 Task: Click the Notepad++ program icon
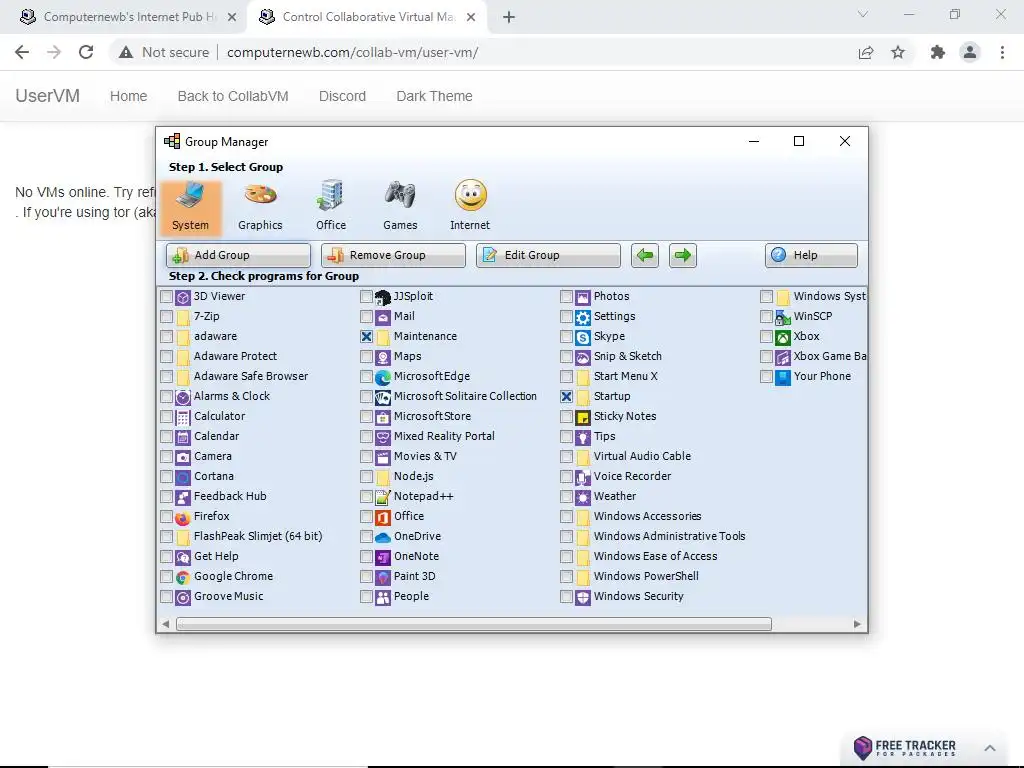tap(383, 497)
